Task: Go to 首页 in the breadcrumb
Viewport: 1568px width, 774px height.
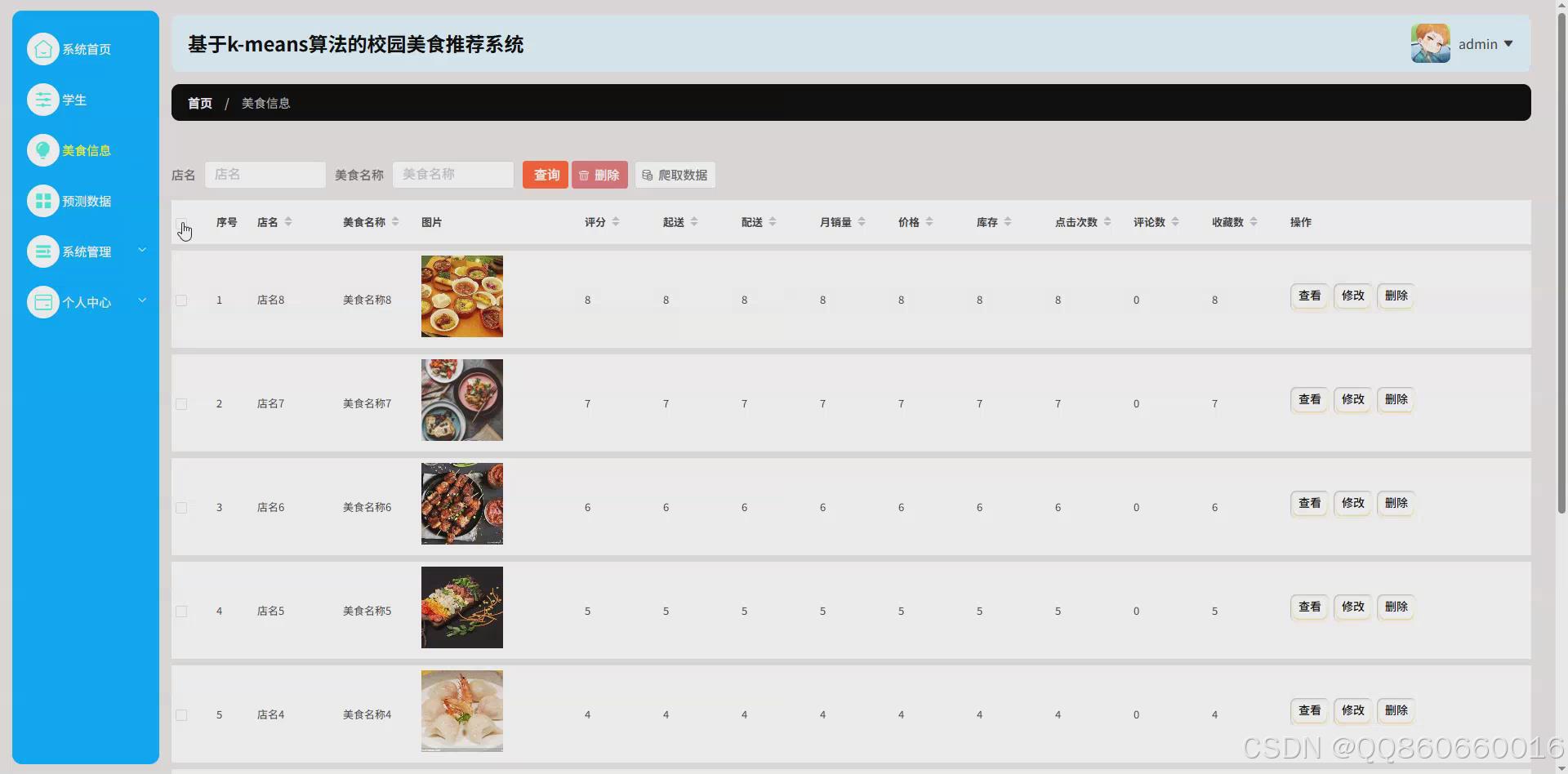Action: click(x=200, y=103)
